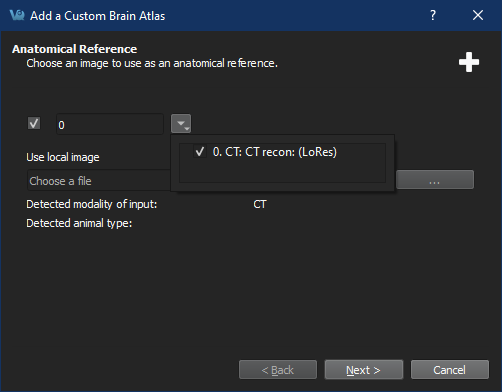The height and width of the screenshot is (392, 502).
Task: Open the file browser with the ellipsis button
Action: click(435, 180)
